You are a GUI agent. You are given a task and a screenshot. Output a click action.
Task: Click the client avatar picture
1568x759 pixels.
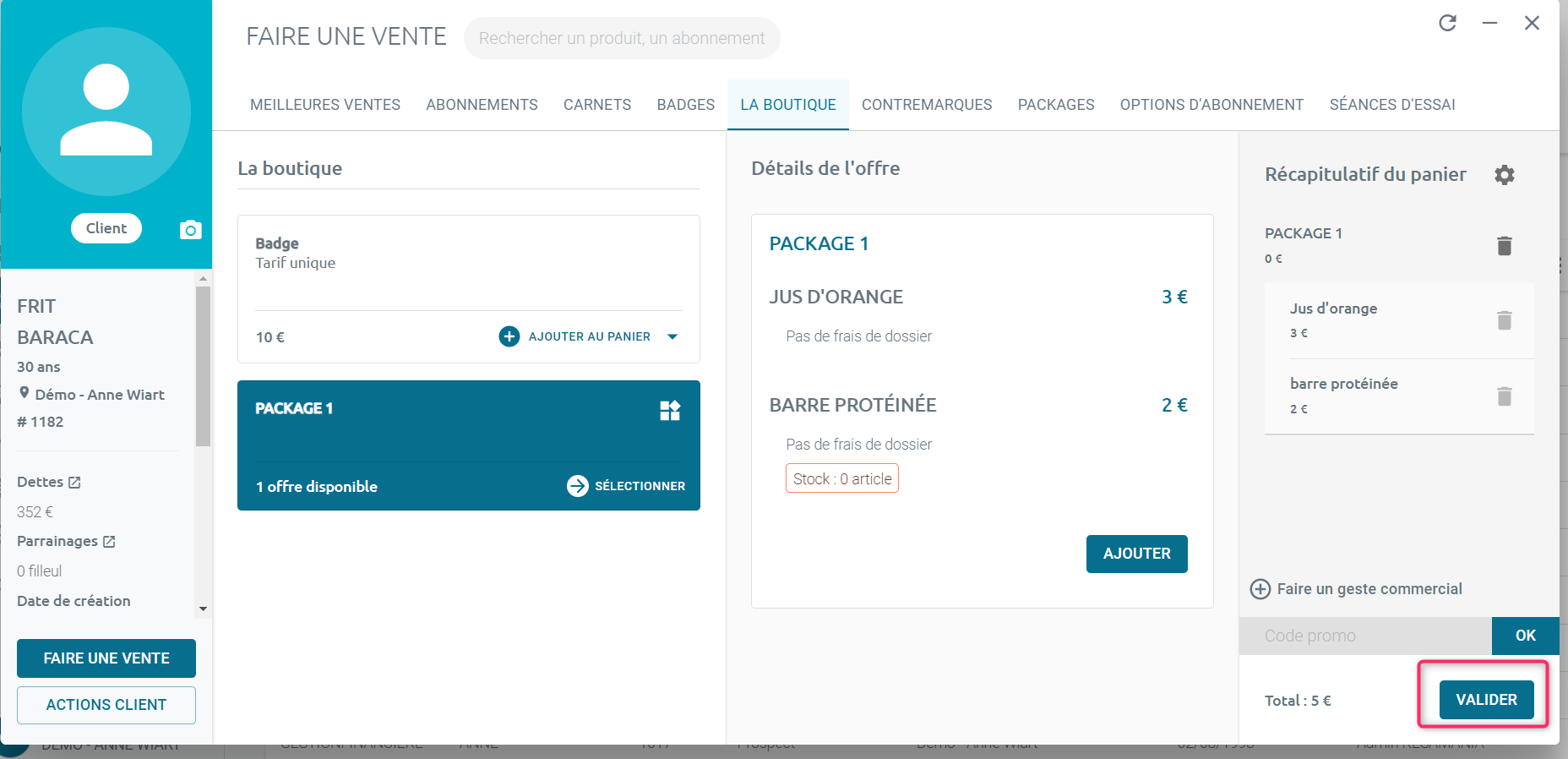106,112
